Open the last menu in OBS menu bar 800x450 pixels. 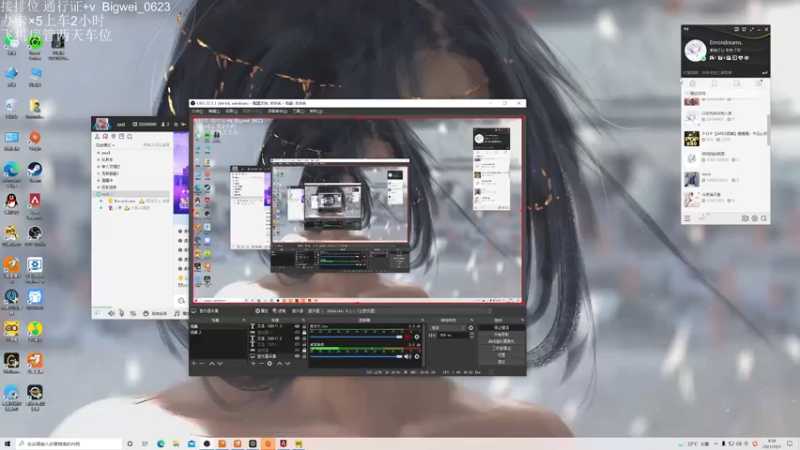point(316,111)
